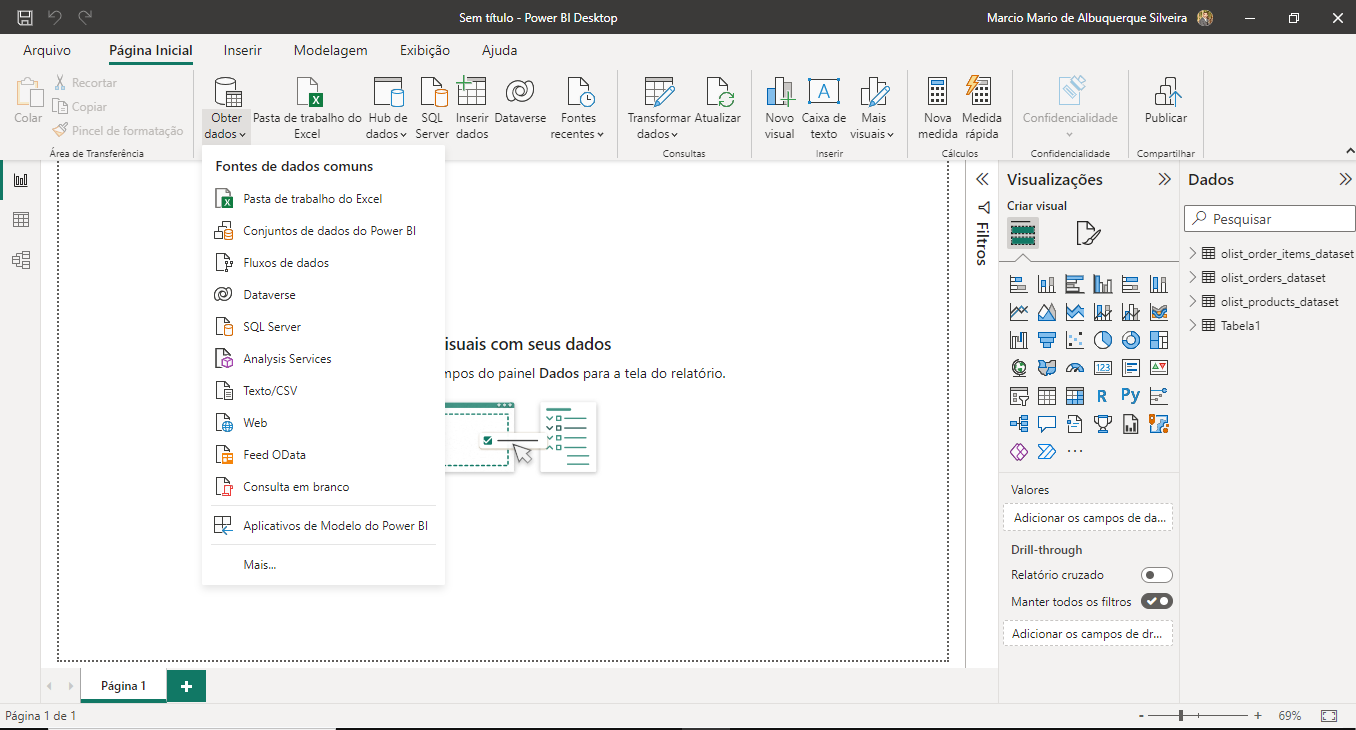Image resolution: width=1356 pixels, height=730 pixels.
Task: Click the zoom out minus button
Action: click(x=1141, y=716)
